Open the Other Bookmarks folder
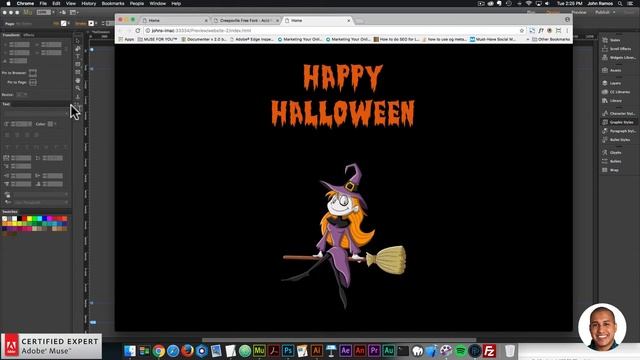The width and height of the screenshot is (640, 360). coord(551,39)
